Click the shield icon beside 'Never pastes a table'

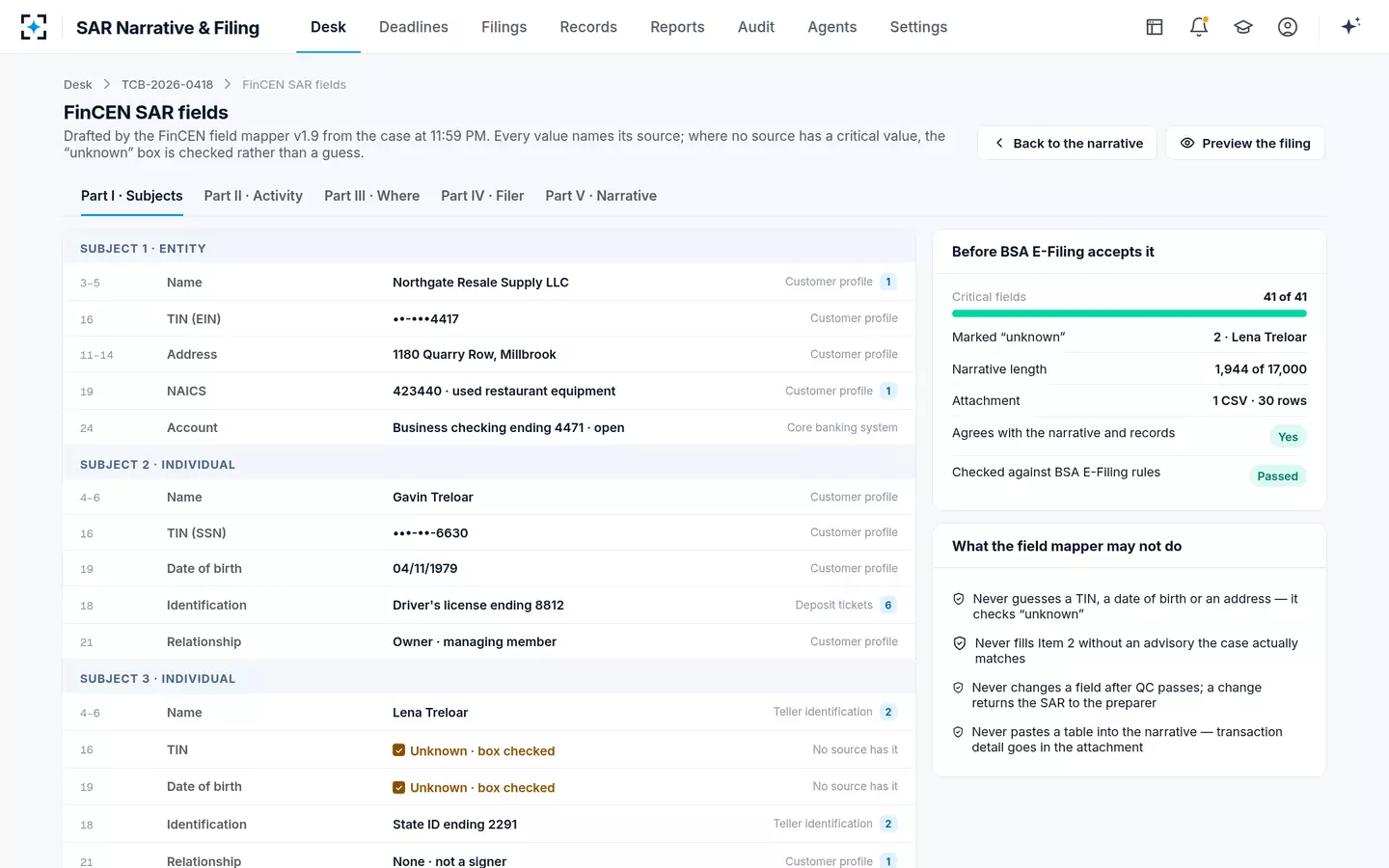point(958,732)
